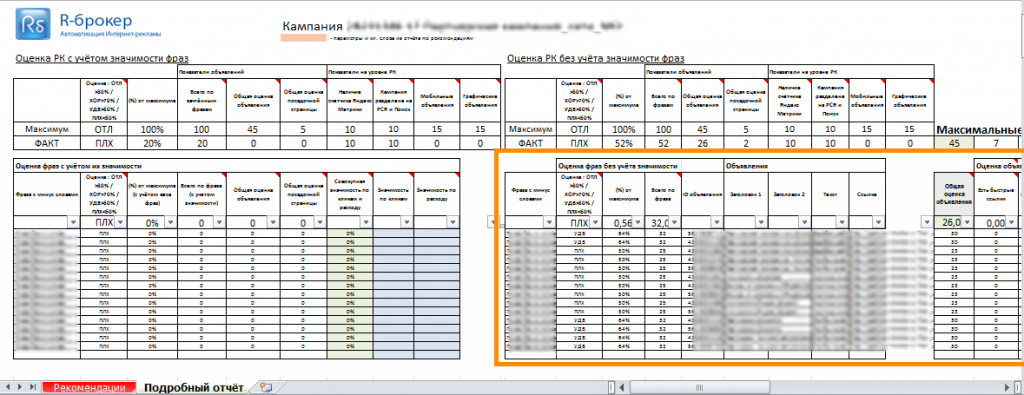Expand 'Заголовок 1' column filter
This screenshot has width=1024, height=395.
click(x=761, y=223)
